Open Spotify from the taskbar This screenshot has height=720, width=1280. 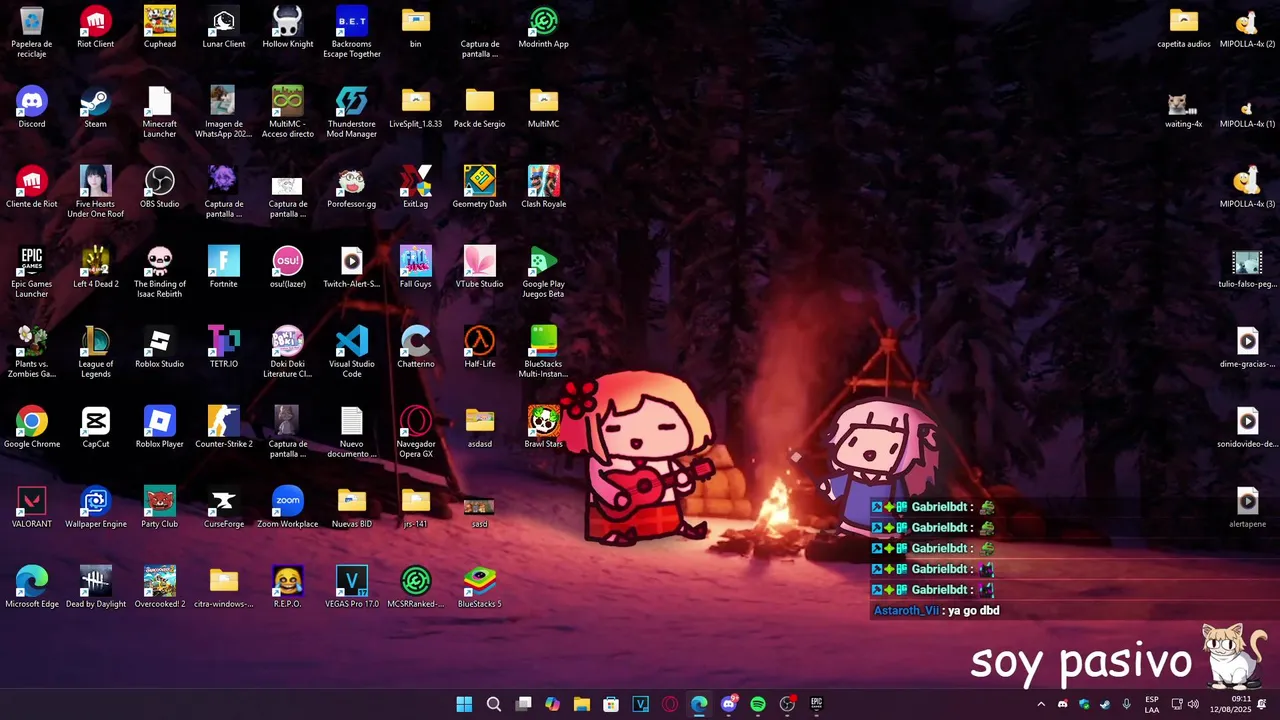point(758,704)
